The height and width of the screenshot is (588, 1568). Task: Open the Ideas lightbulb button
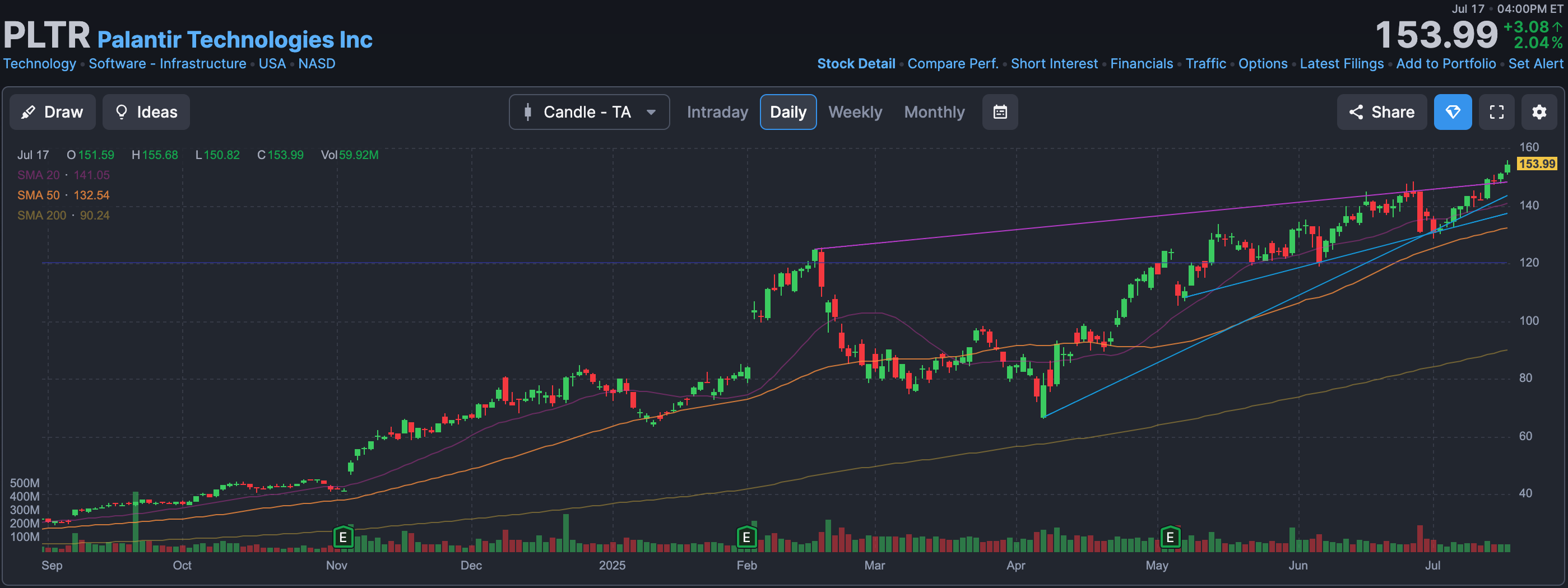[x=146, y=112]
